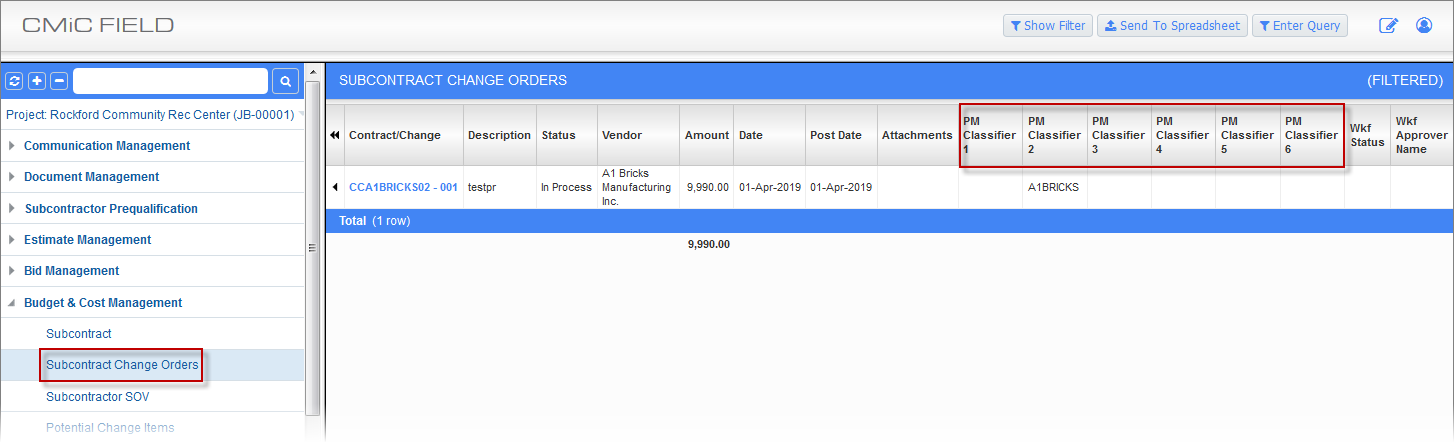Click the row arrow beside CCA1BRICKS02 - 001
This screenshot has width=1454, height=443.
[335, 187]
